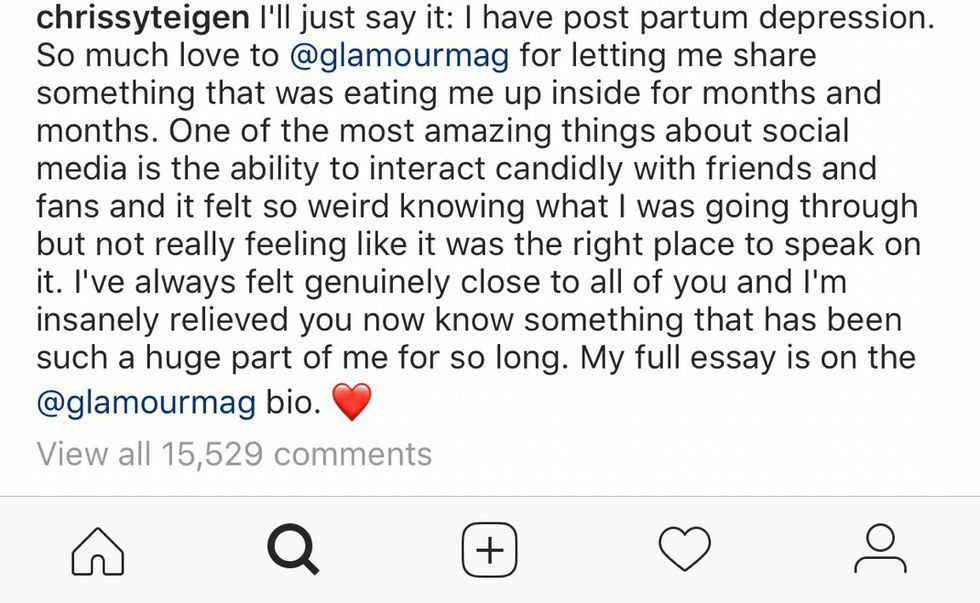Go to the Home feed tab
Viewport: 980px width, 603px height.
pyautogui.click(x=98, y=551)
